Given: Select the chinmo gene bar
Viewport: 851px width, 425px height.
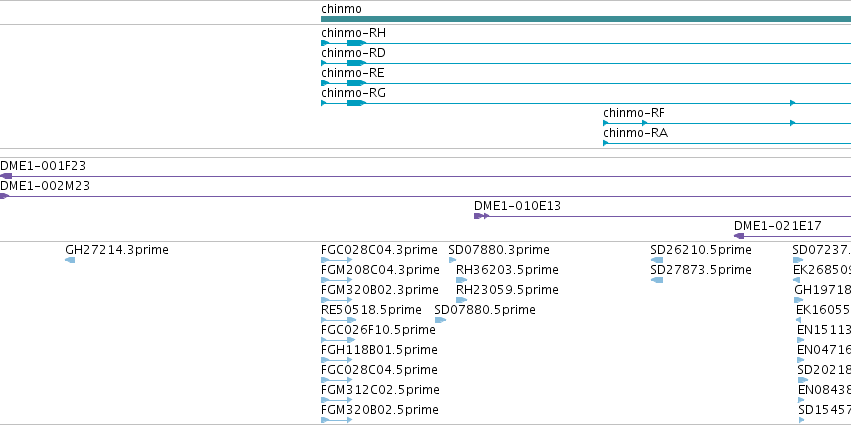Looking at the screenshot, I should (586, 19).
